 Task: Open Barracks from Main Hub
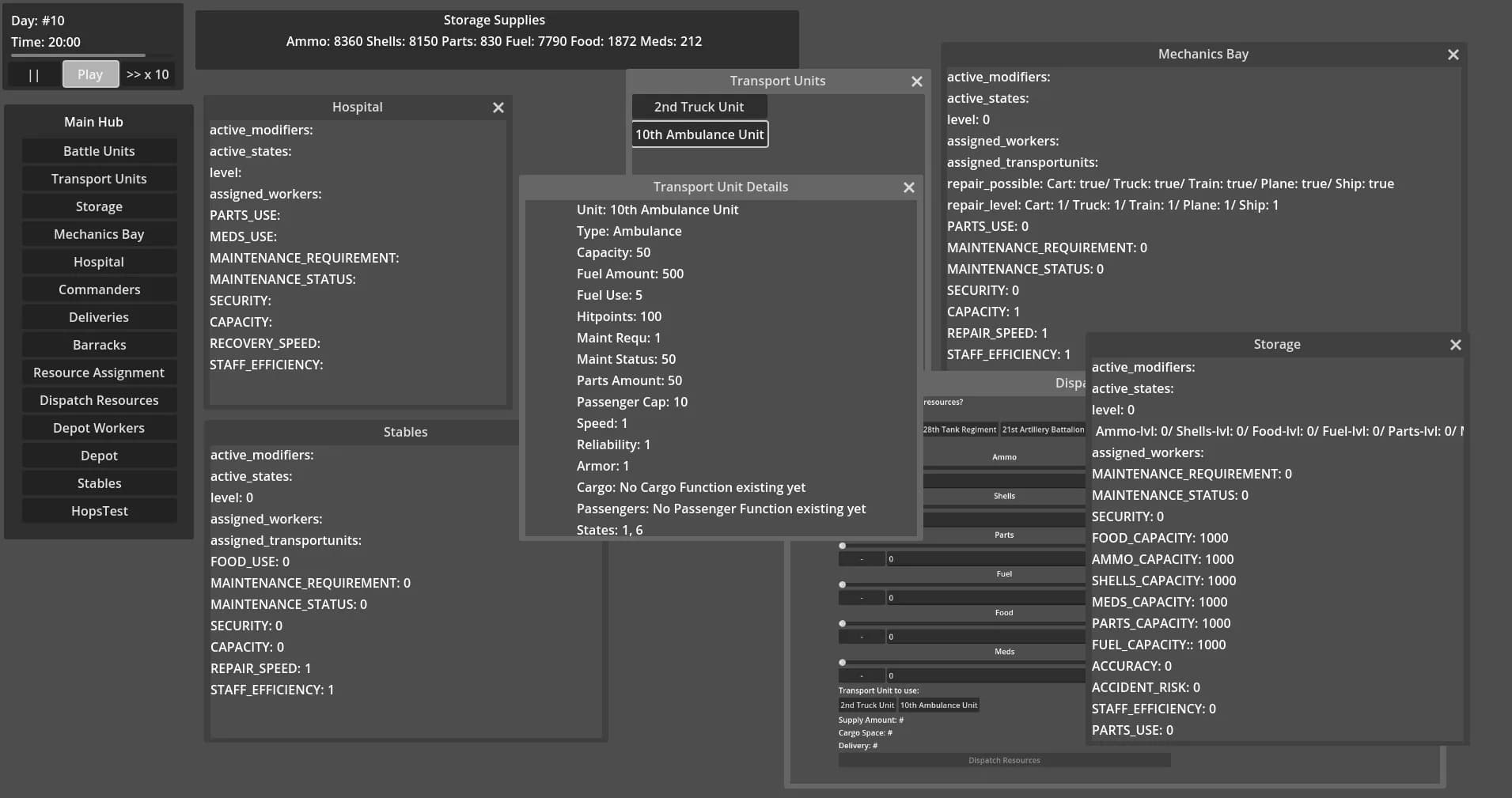click(99, 345)
